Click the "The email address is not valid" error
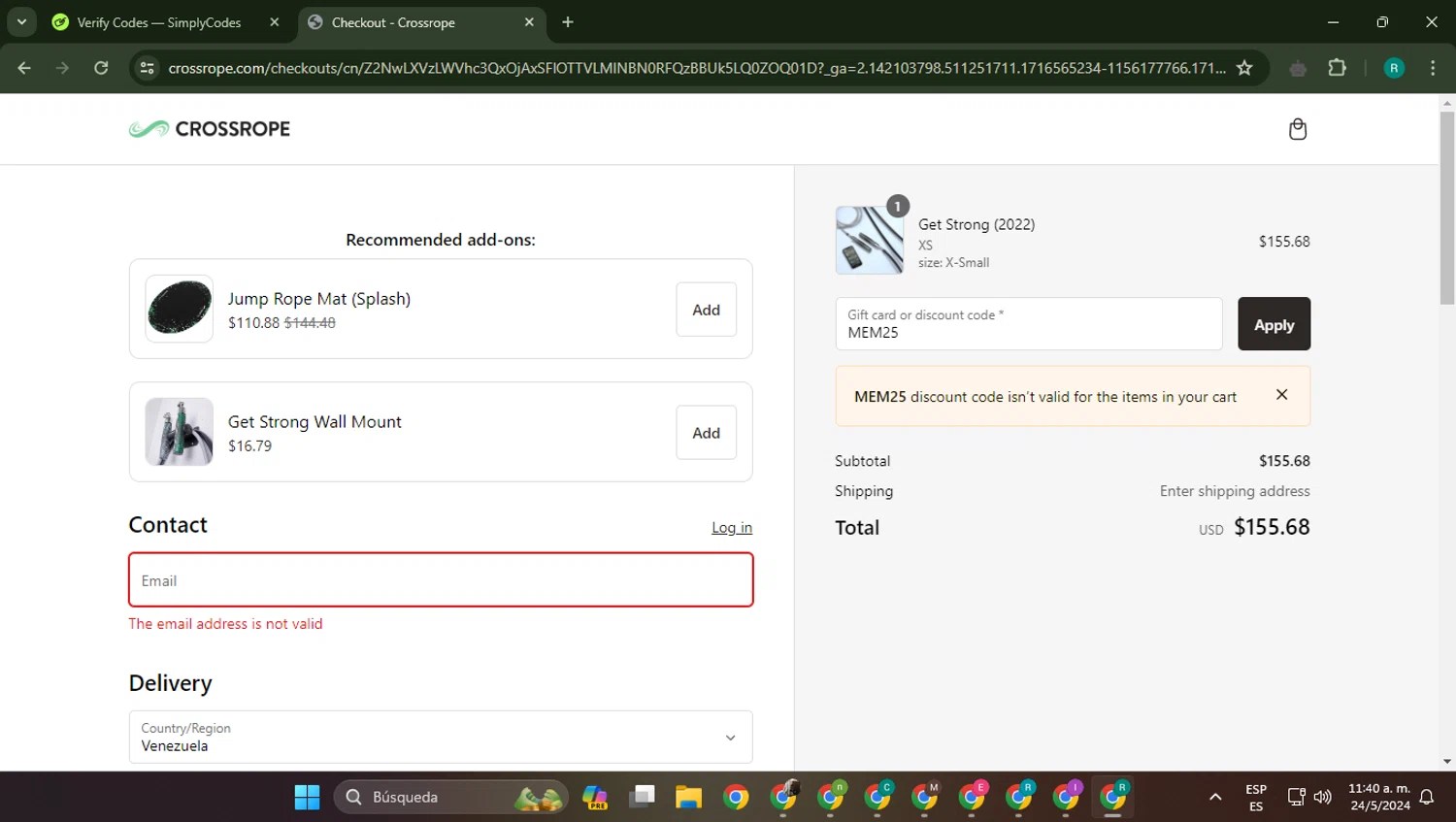The height and width of the screenshot is (822, 1456). coord(225,624)
